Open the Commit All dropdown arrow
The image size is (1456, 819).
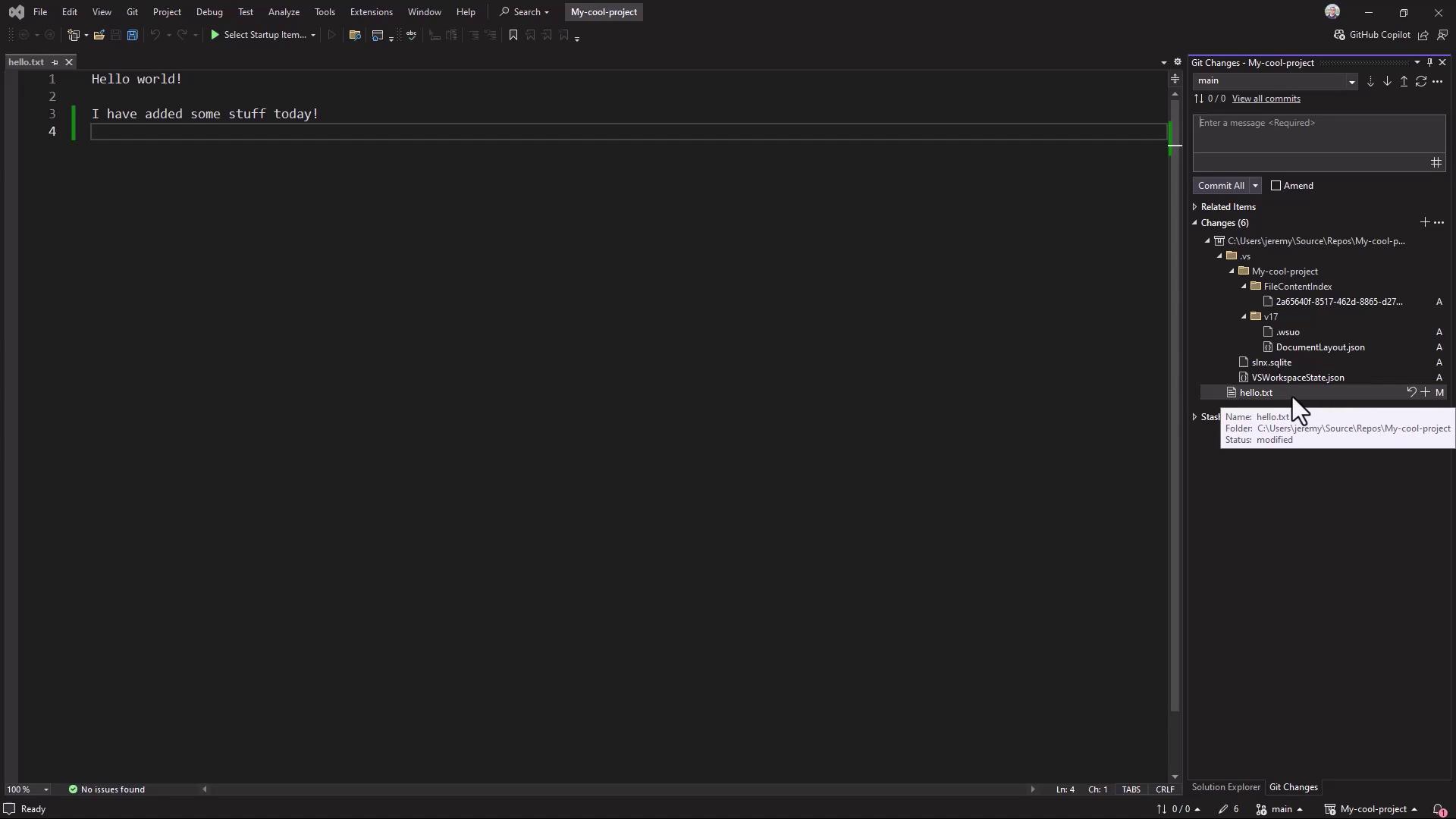tap(1255, 186)
